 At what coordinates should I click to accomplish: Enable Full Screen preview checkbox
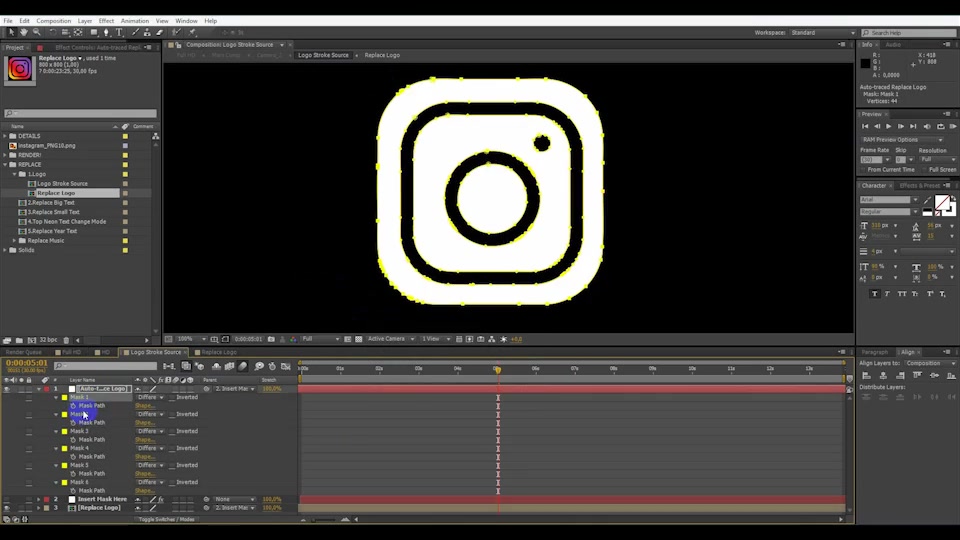(x=924, y=170)
